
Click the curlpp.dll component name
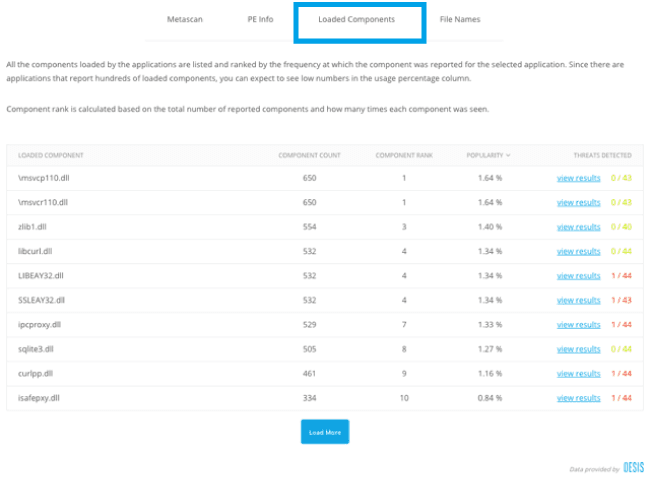(x=35, y=374)
